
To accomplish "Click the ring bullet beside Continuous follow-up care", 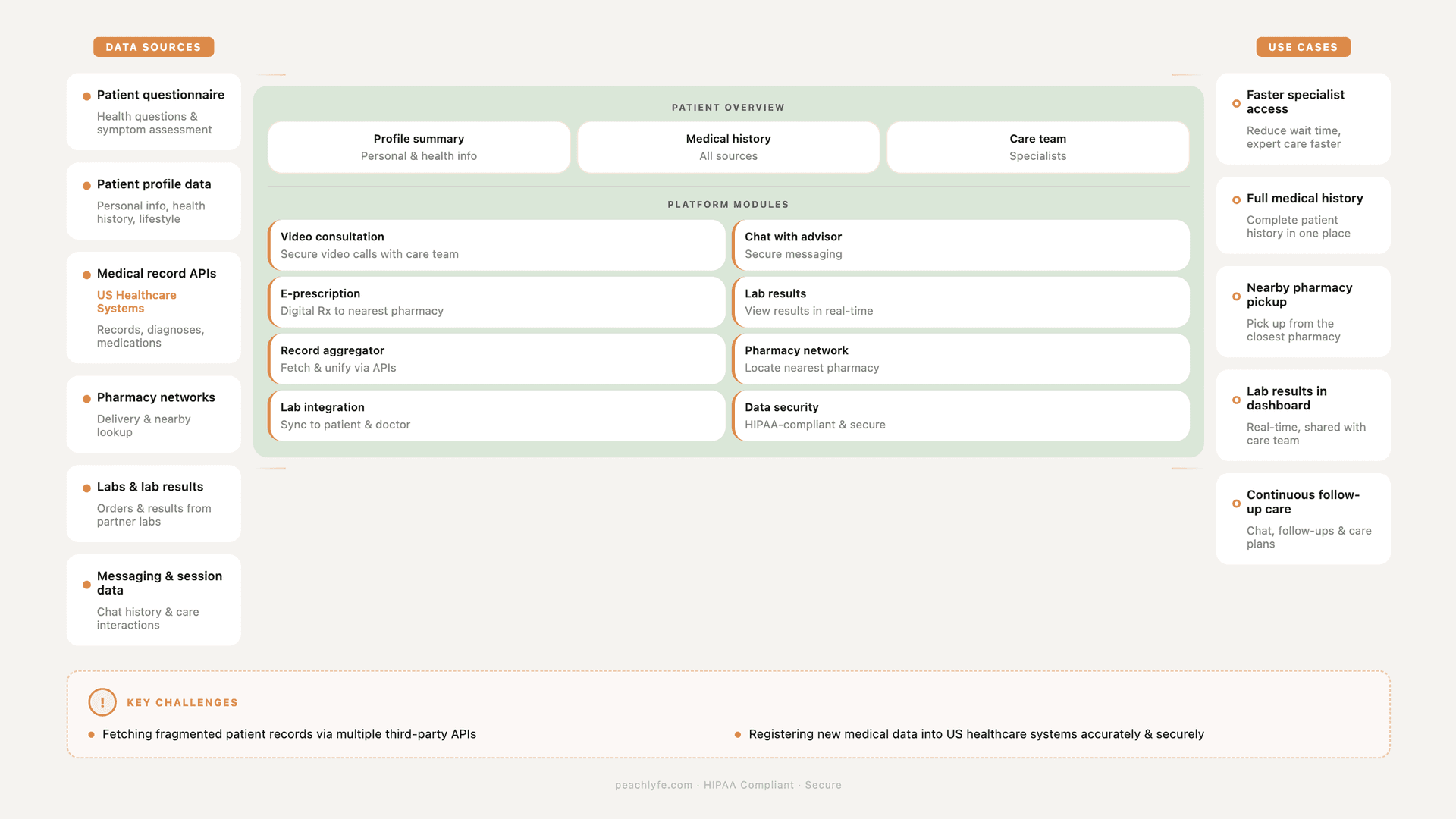I will [x=1236, y=504].
